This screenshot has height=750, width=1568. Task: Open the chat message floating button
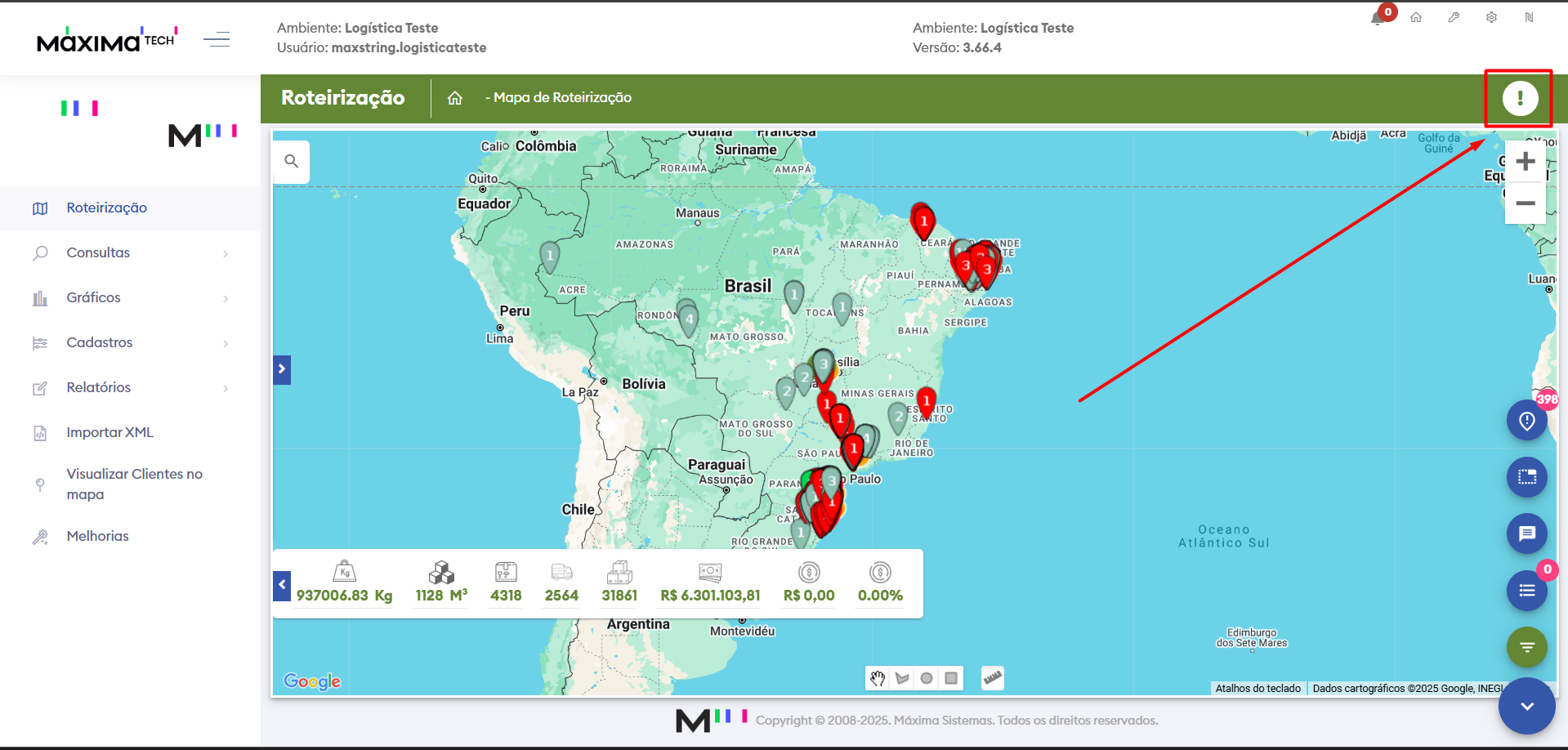[1527, 533]
